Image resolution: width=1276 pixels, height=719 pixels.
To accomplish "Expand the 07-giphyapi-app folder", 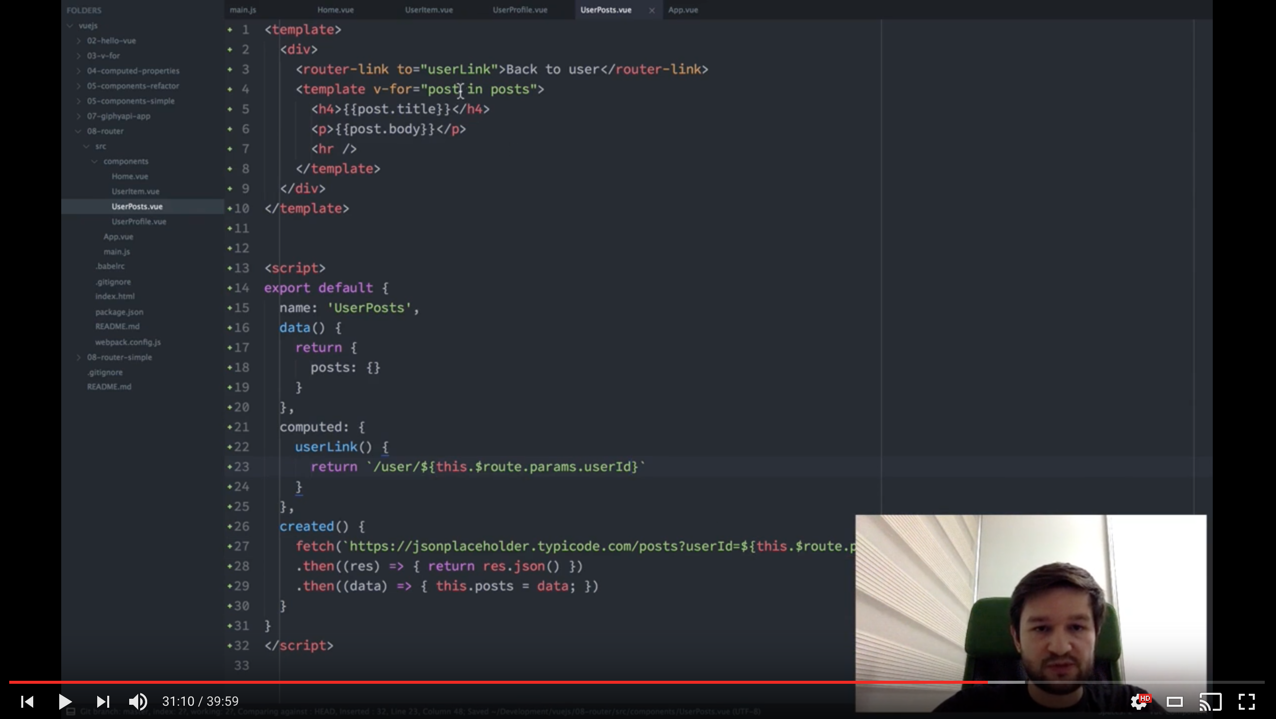I will [118, 115].
